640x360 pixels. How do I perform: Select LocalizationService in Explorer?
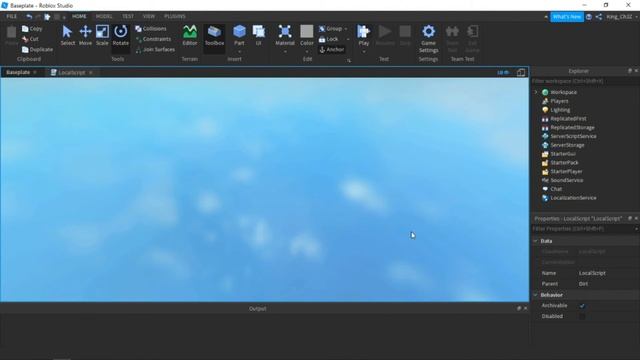point(573,198)
